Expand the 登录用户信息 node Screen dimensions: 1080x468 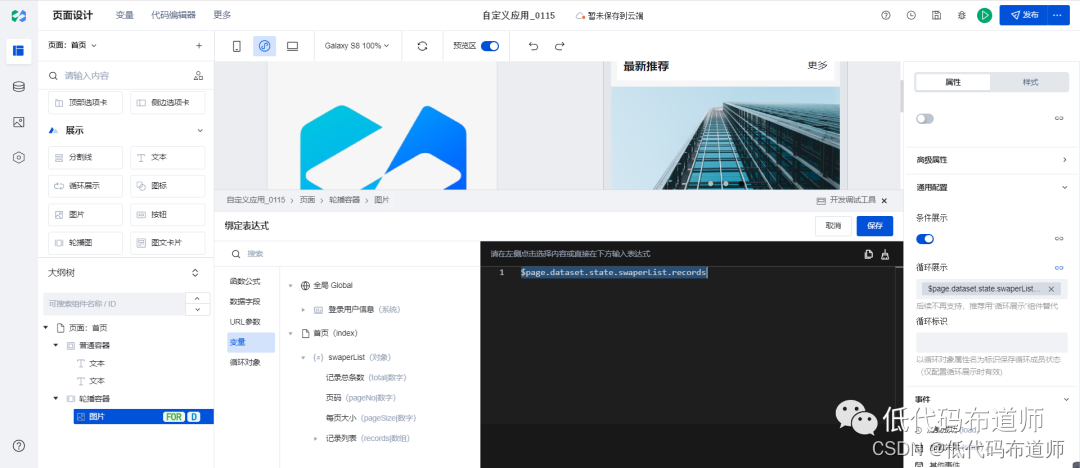point(303,310)
